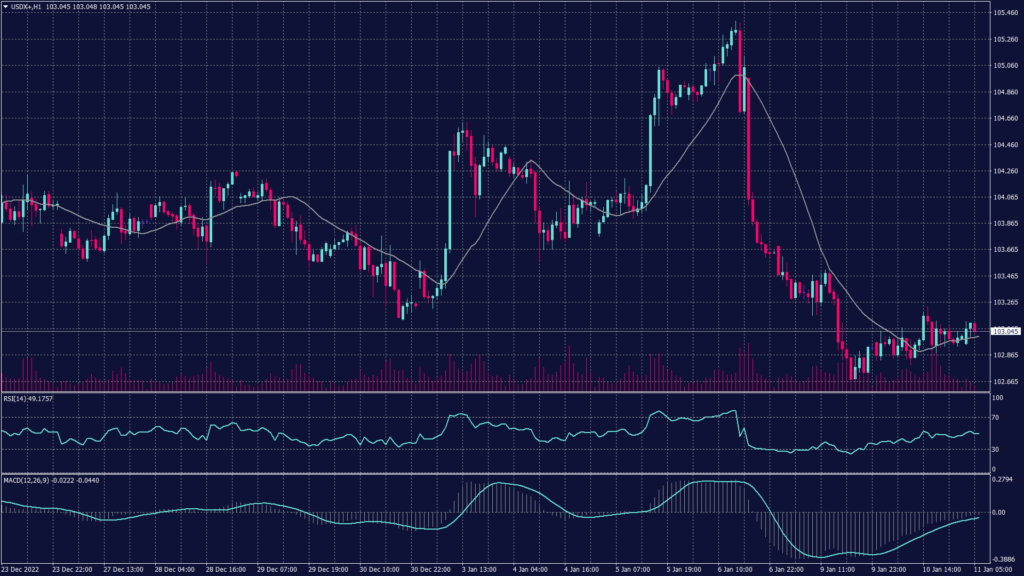Image resolution: width=1024 pixels, height=576 pixels.
Task: Click the RSI 30 level scale label
Action: 996,449
